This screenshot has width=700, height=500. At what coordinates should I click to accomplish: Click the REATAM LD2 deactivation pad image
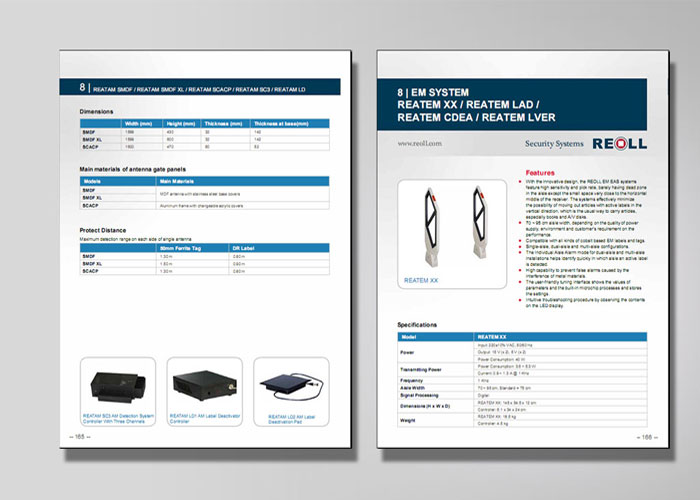pyautogui.click(x=292, y=387)
